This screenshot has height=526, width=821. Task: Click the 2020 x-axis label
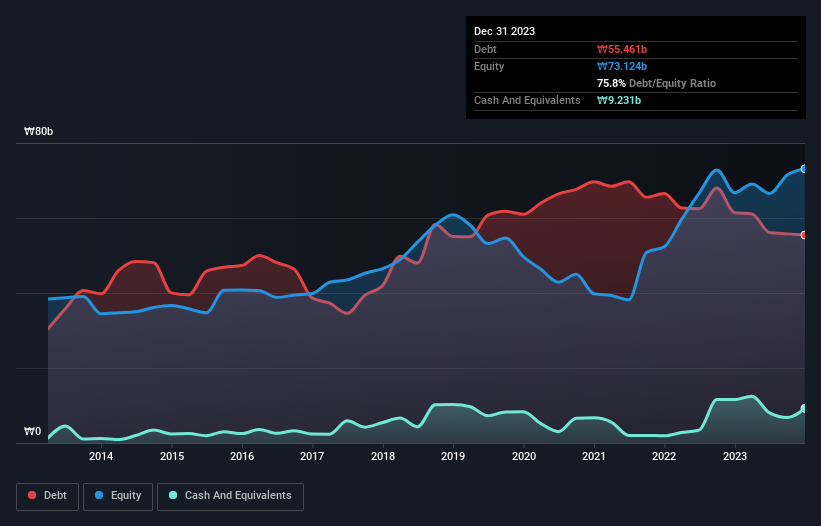point(524,456)
